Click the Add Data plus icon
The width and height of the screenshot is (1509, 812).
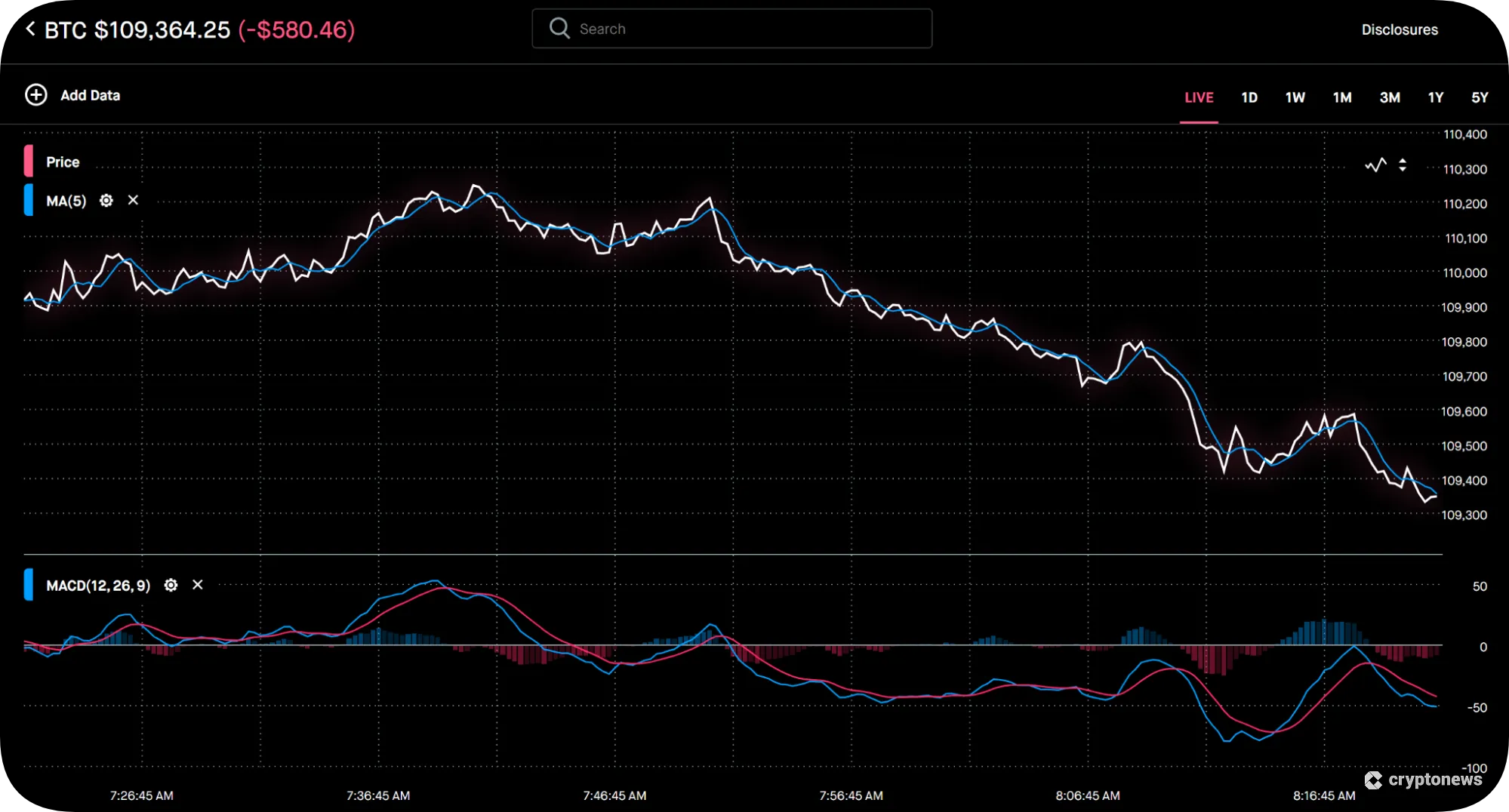click(x=35, y=95)
